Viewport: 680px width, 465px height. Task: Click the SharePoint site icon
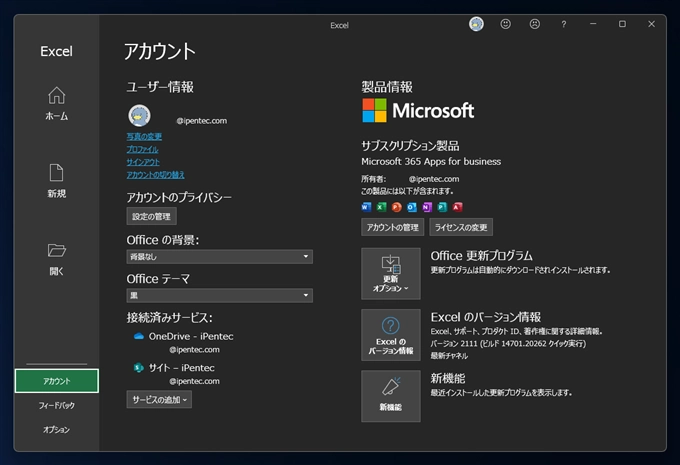(x=139, y=368)
